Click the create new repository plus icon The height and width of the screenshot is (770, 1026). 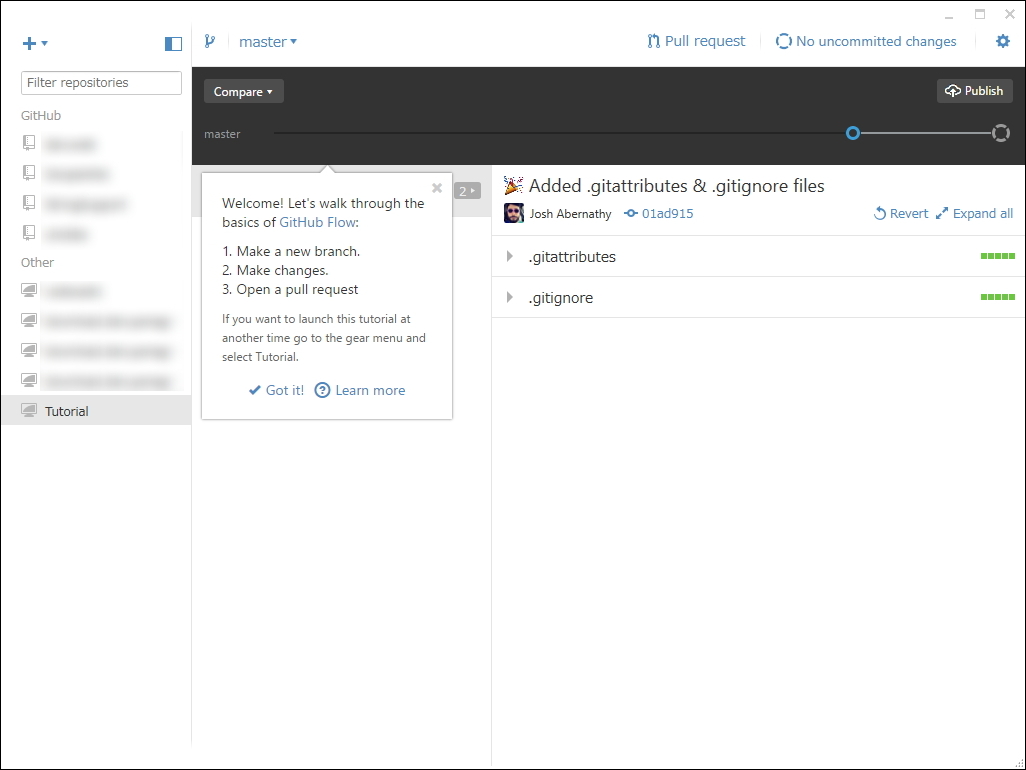30,43
